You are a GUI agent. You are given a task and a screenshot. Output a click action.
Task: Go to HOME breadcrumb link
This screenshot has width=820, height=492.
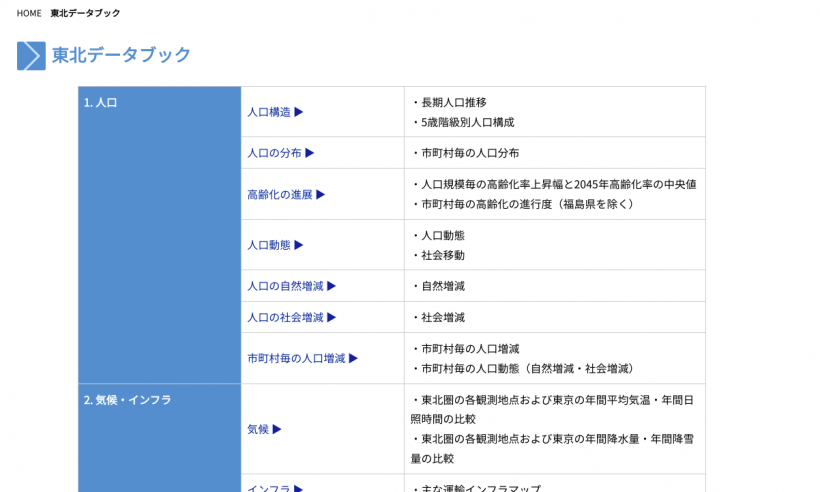click(29, 13)
